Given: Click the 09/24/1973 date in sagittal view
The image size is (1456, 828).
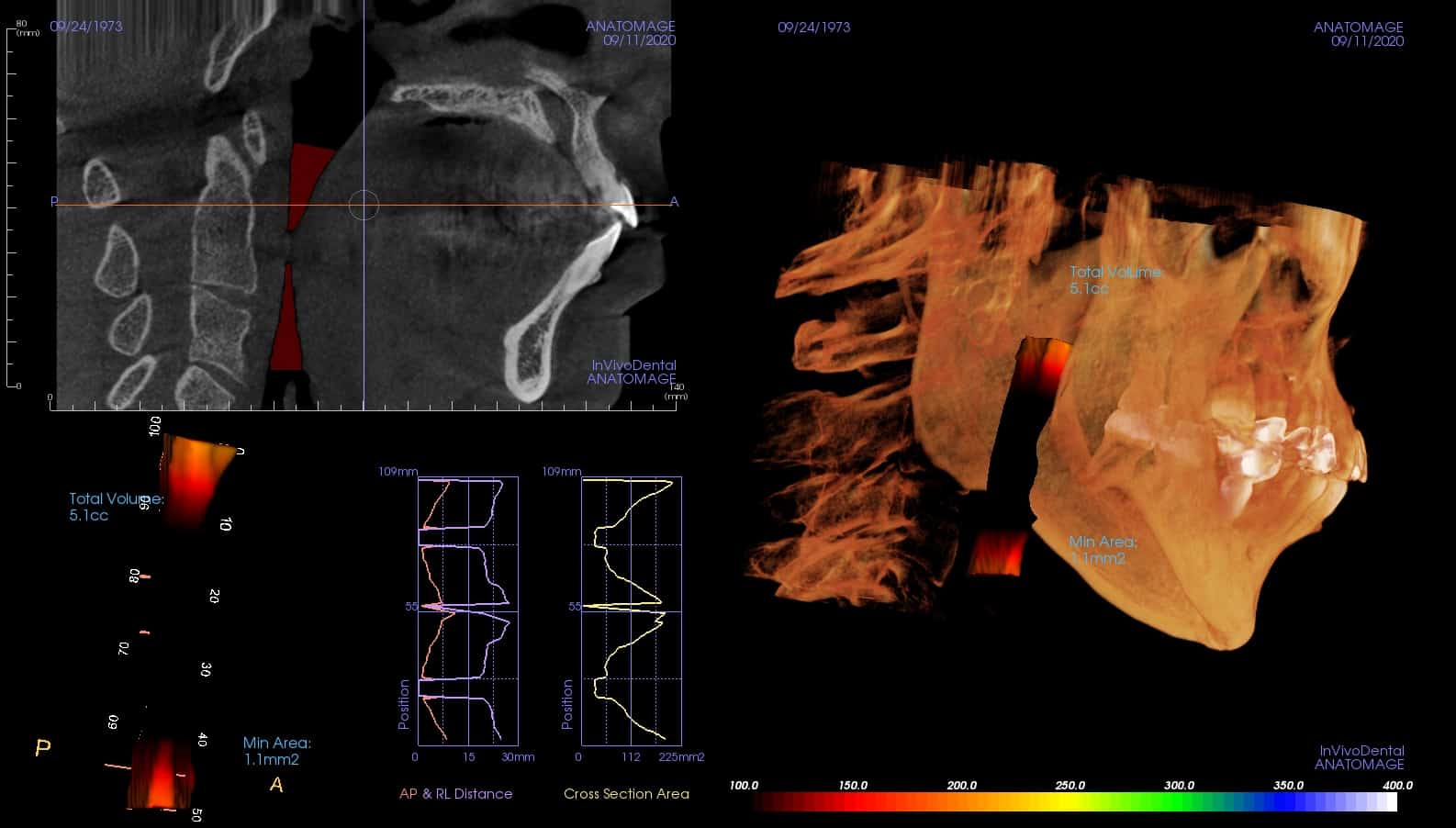Looking at the screenshot, I should click(86, 27).
